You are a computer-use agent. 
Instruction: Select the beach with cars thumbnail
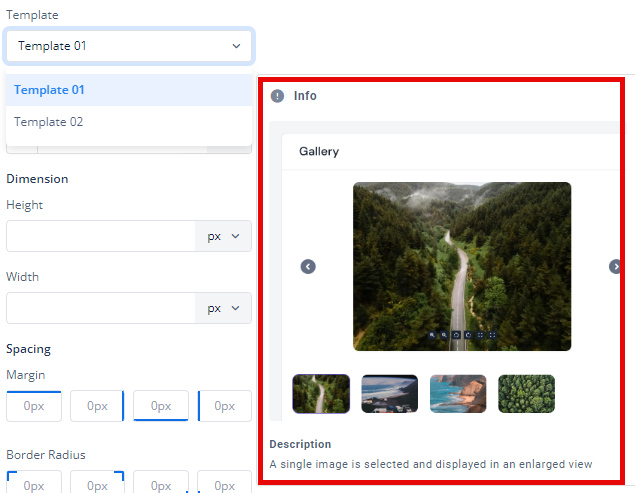(x=390, y=394)
